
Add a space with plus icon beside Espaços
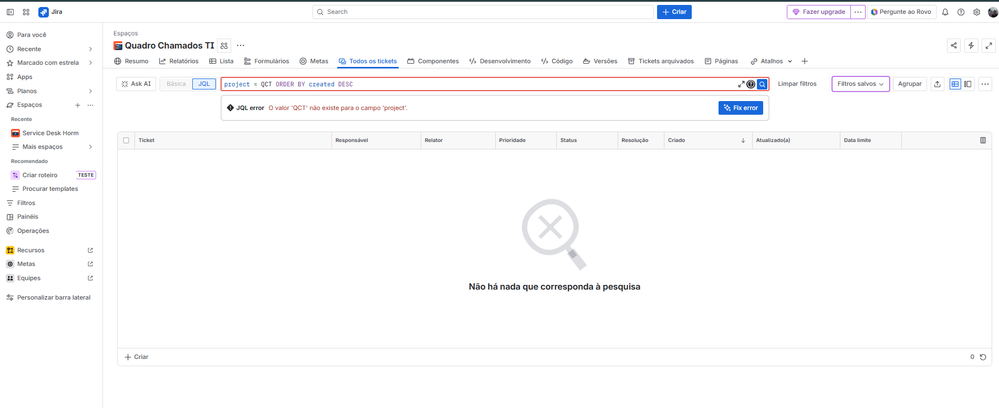[77, 105]
